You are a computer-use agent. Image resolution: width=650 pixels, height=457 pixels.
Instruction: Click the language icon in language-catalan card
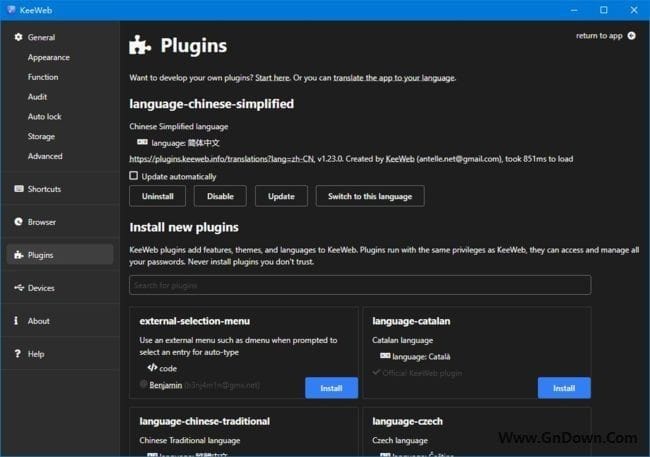pyautogui.click(x=385, y=355)
